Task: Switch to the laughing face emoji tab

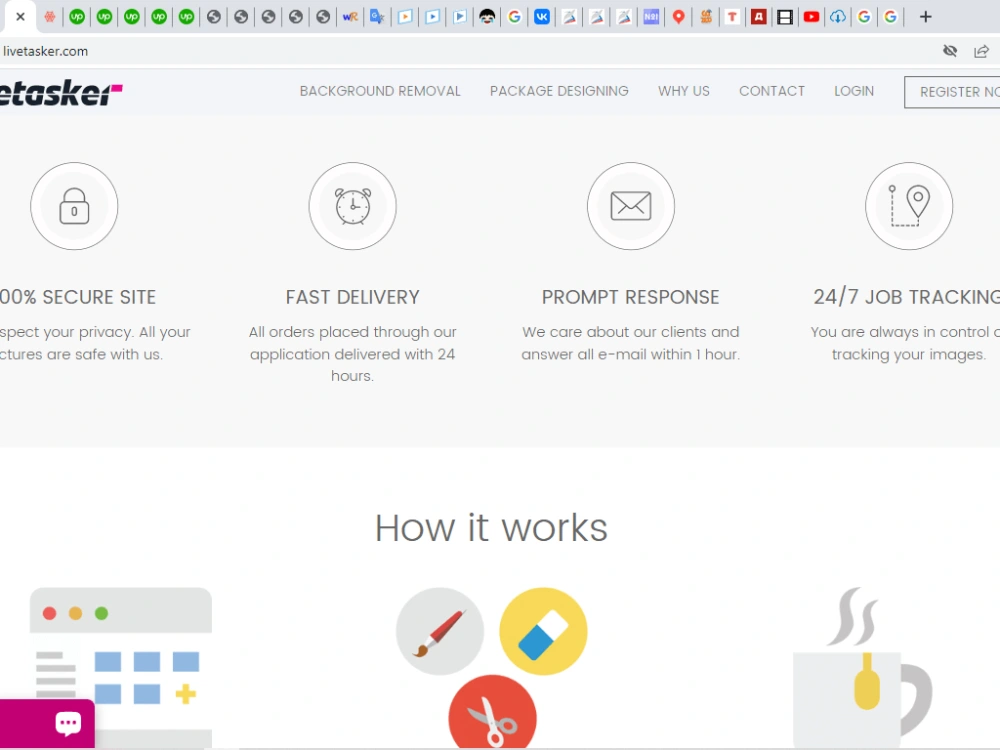Action: 487,17
